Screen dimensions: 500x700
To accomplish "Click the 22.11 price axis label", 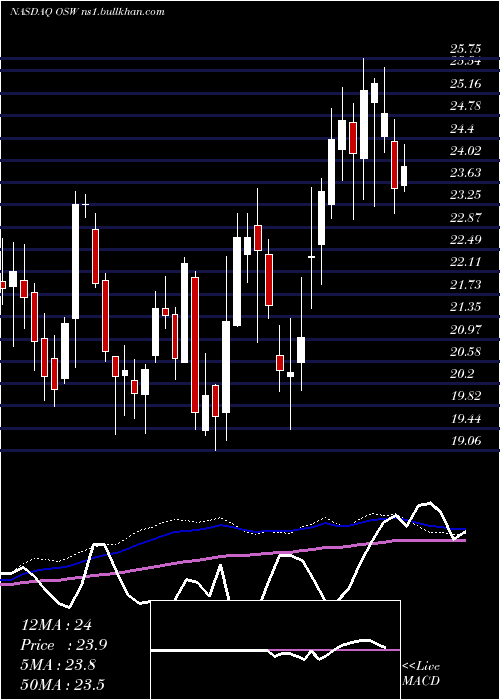I will tap(466, 262).
